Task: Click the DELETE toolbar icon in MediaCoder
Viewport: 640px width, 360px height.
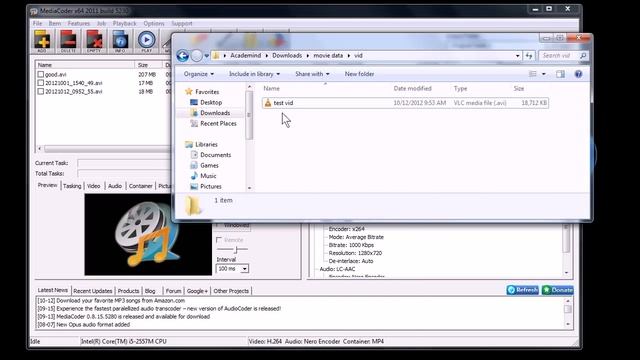Action: (68, 41)
